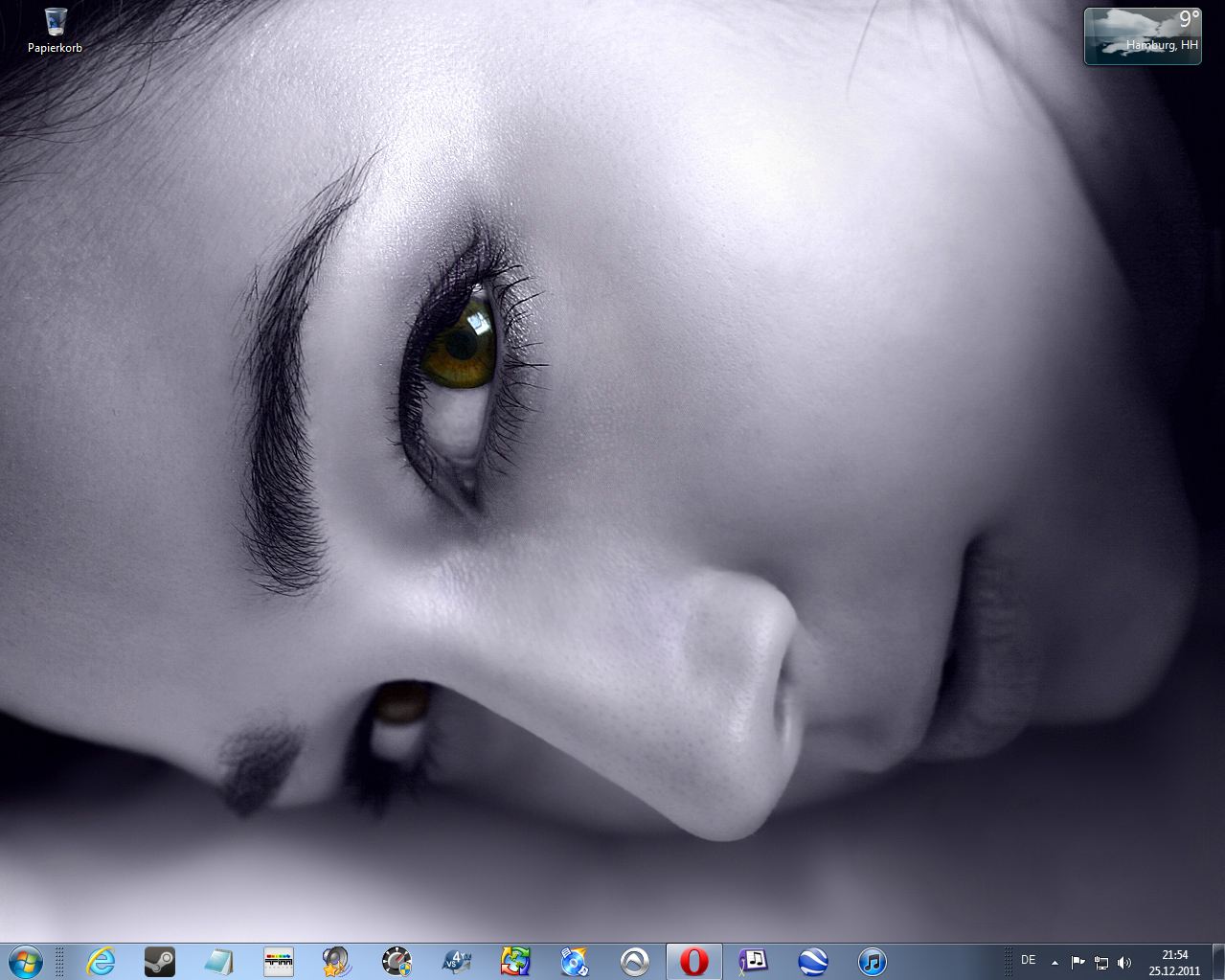Screen dimensions: 1225x980
Task: Click the speaker with star icon
Action: [x=337, y=961]
